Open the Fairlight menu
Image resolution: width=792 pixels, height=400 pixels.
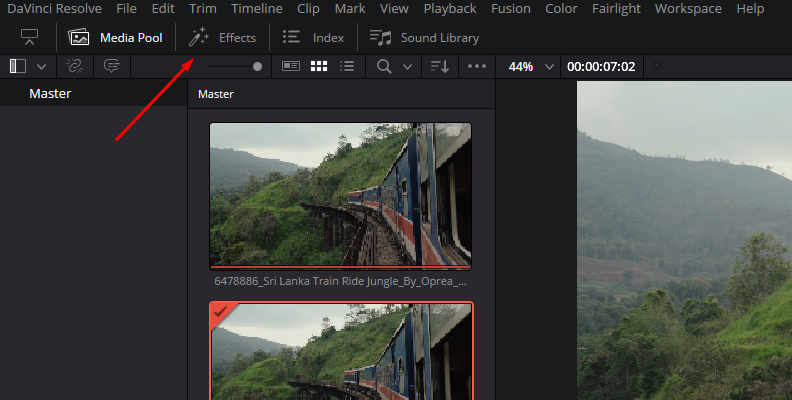pyautogui.click(x=616, y=9)
